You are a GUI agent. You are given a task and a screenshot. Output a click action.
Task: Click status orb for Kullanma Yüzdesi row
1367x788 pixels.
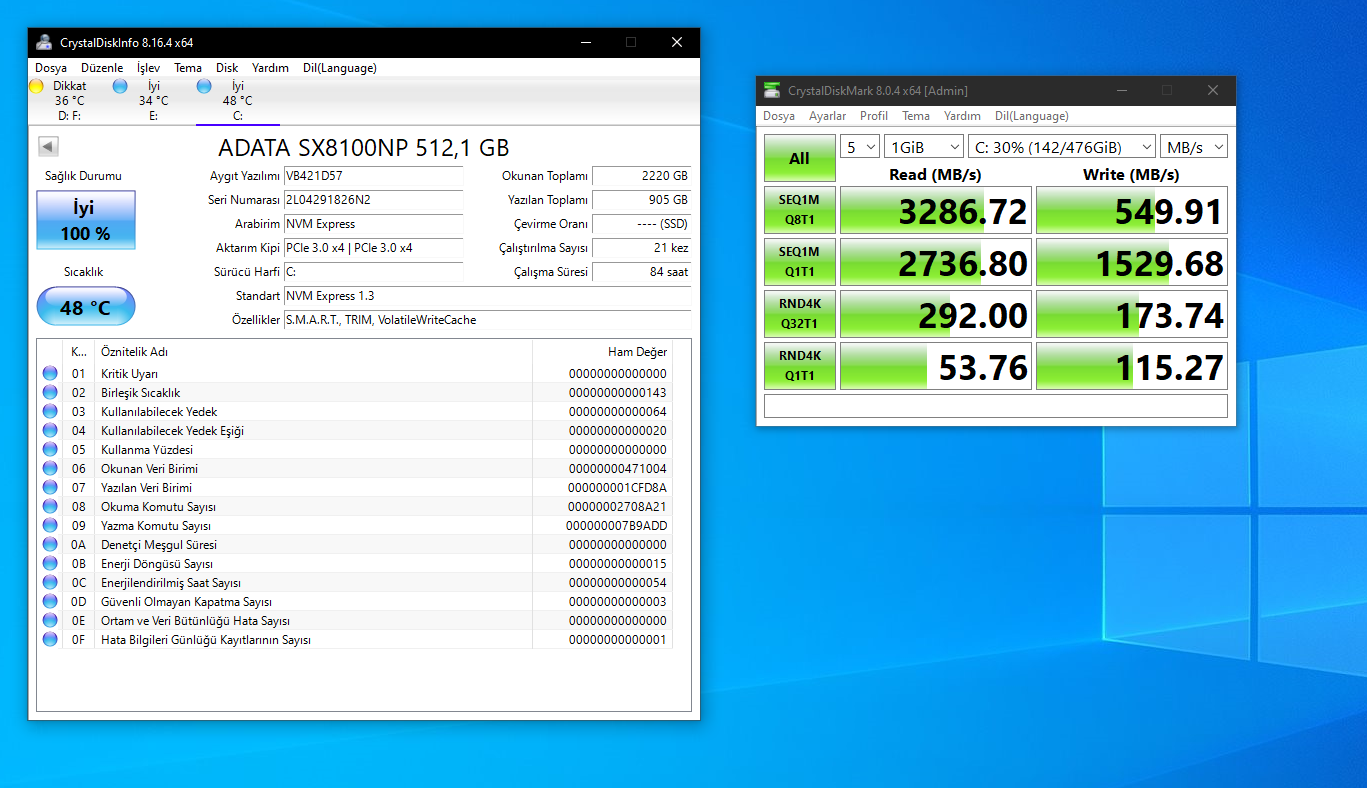[x=50, y=450]
